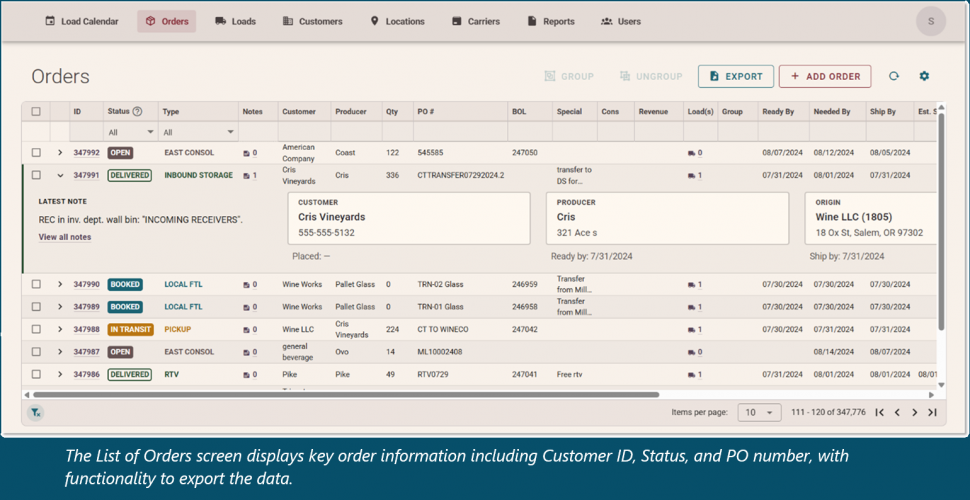The image size is (970, 500).
Task: Click the vertical table scrollbar
Action: [x=941, y=221]
